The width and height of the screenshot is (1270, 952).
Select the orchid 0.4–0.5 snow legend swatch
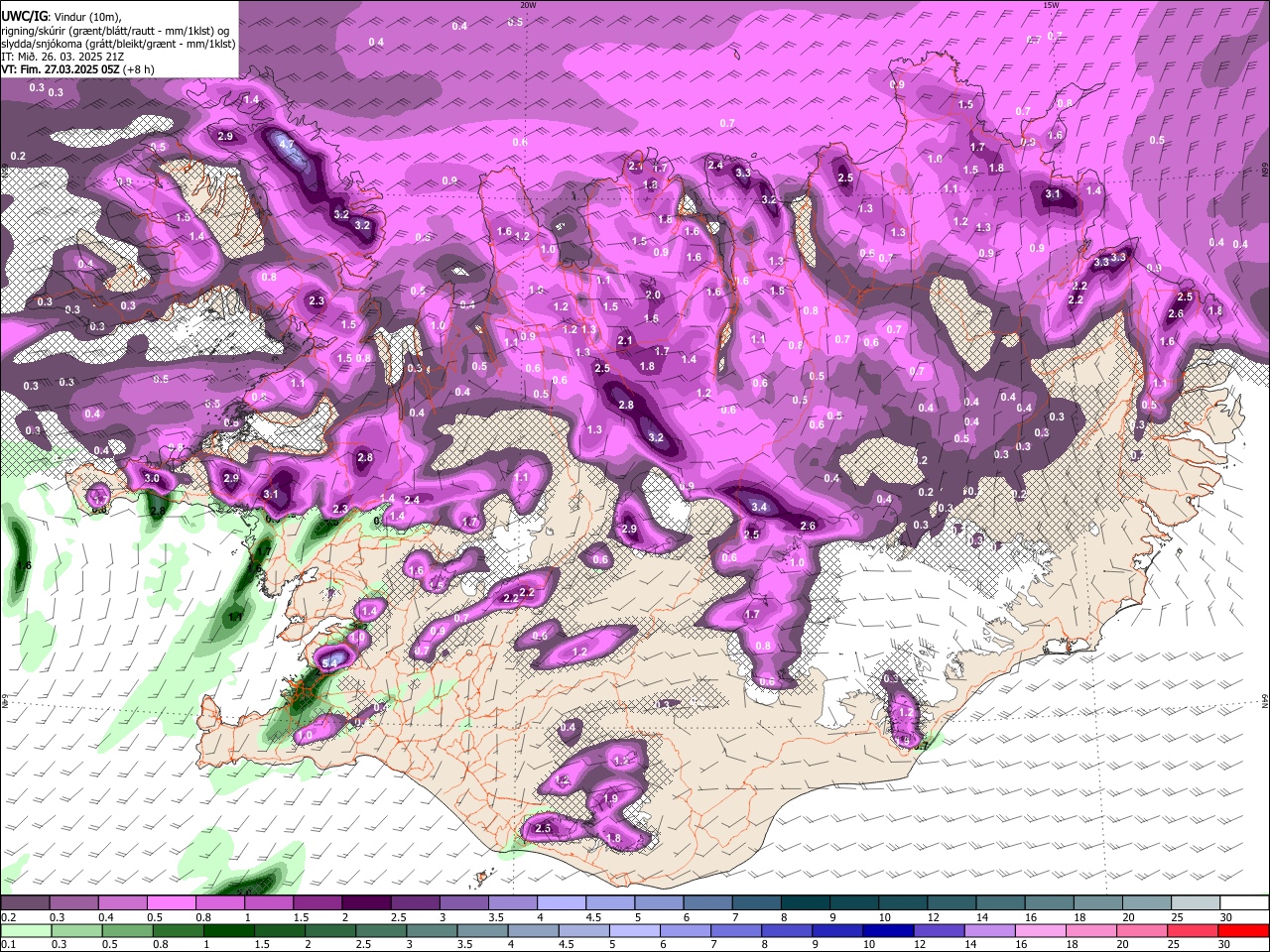point(122,903)
